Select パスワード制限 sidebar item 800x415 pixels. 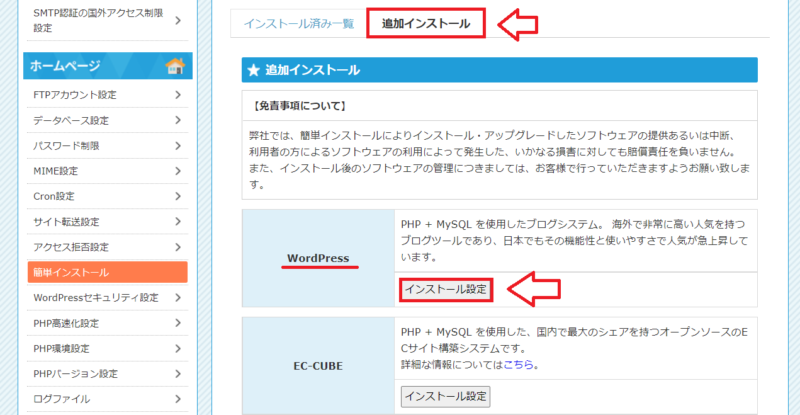point(107,146)
